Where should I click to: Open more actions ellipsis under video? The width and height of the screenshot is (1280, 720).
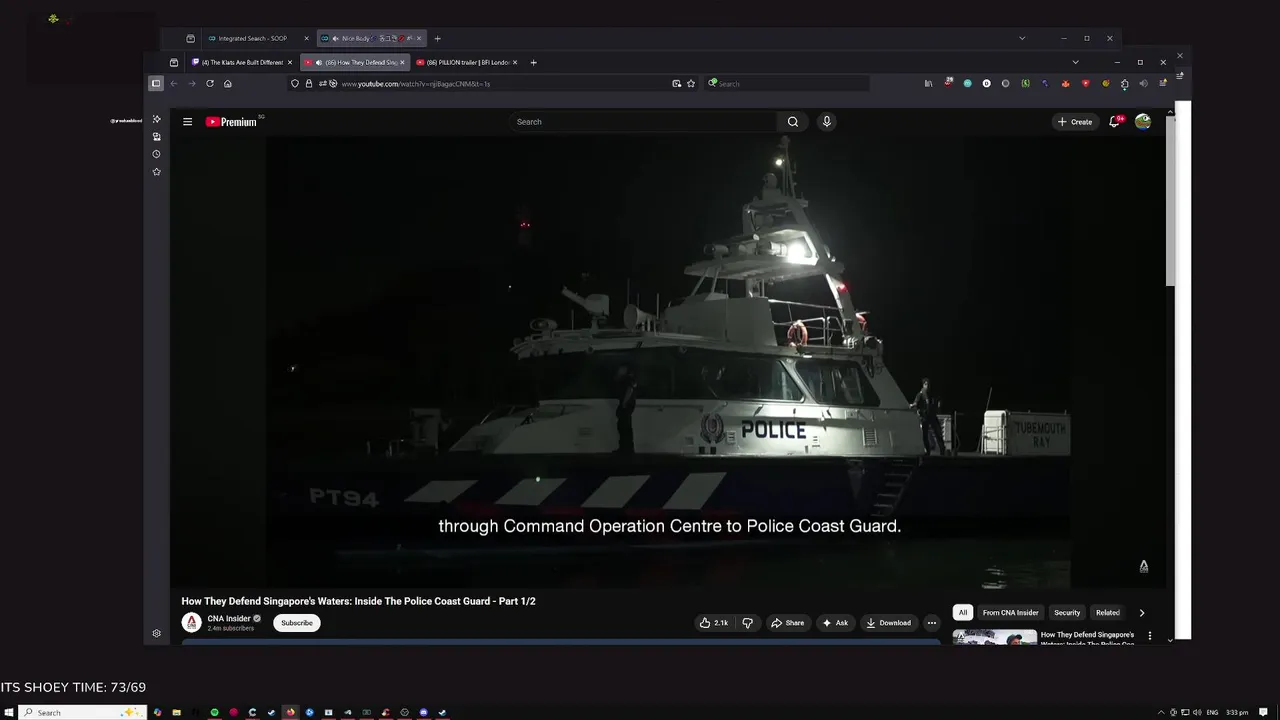point(931,623)
